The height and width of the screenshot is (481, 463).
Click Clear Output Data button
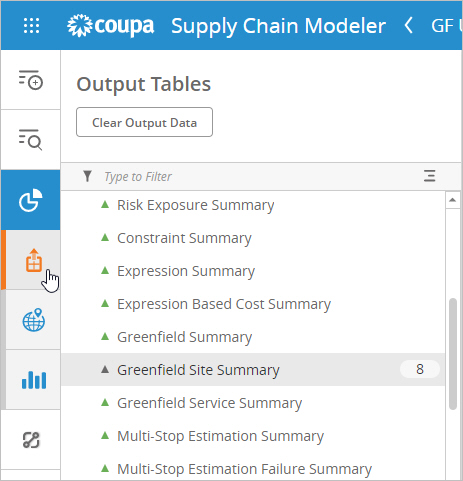[x=144, y=122]
